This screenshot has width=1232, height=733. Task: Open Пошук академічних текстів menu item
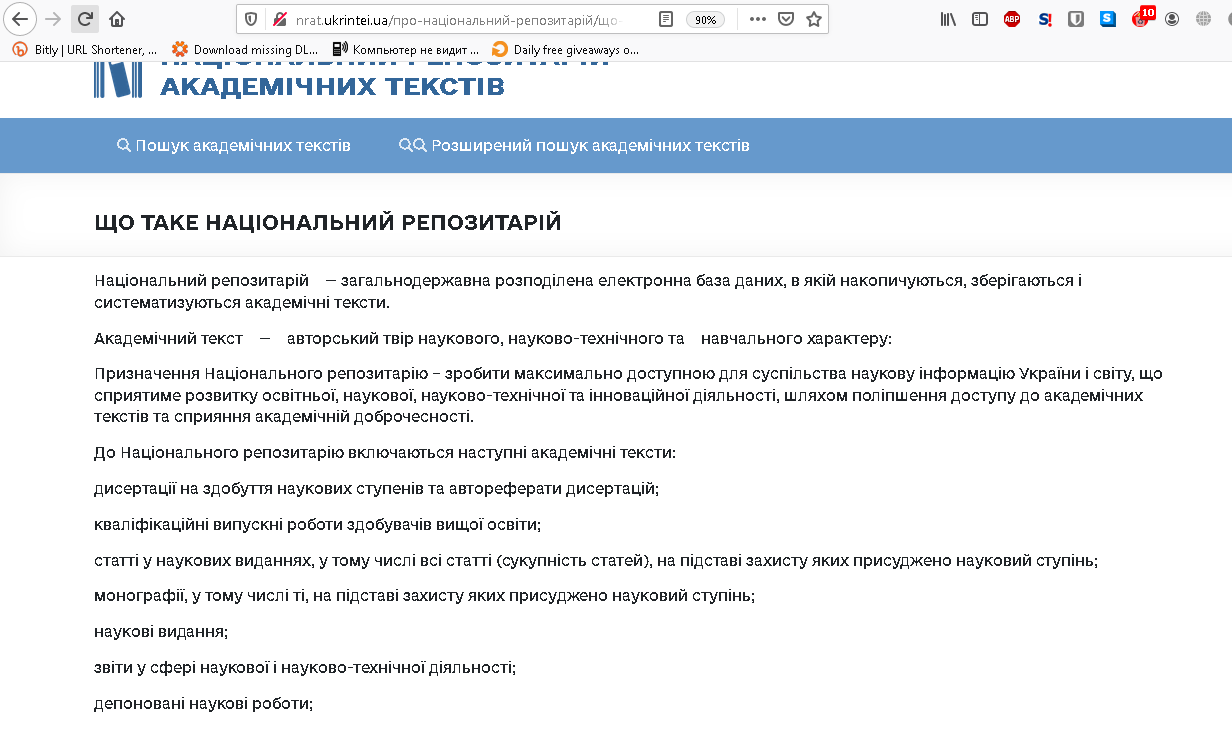234,146
